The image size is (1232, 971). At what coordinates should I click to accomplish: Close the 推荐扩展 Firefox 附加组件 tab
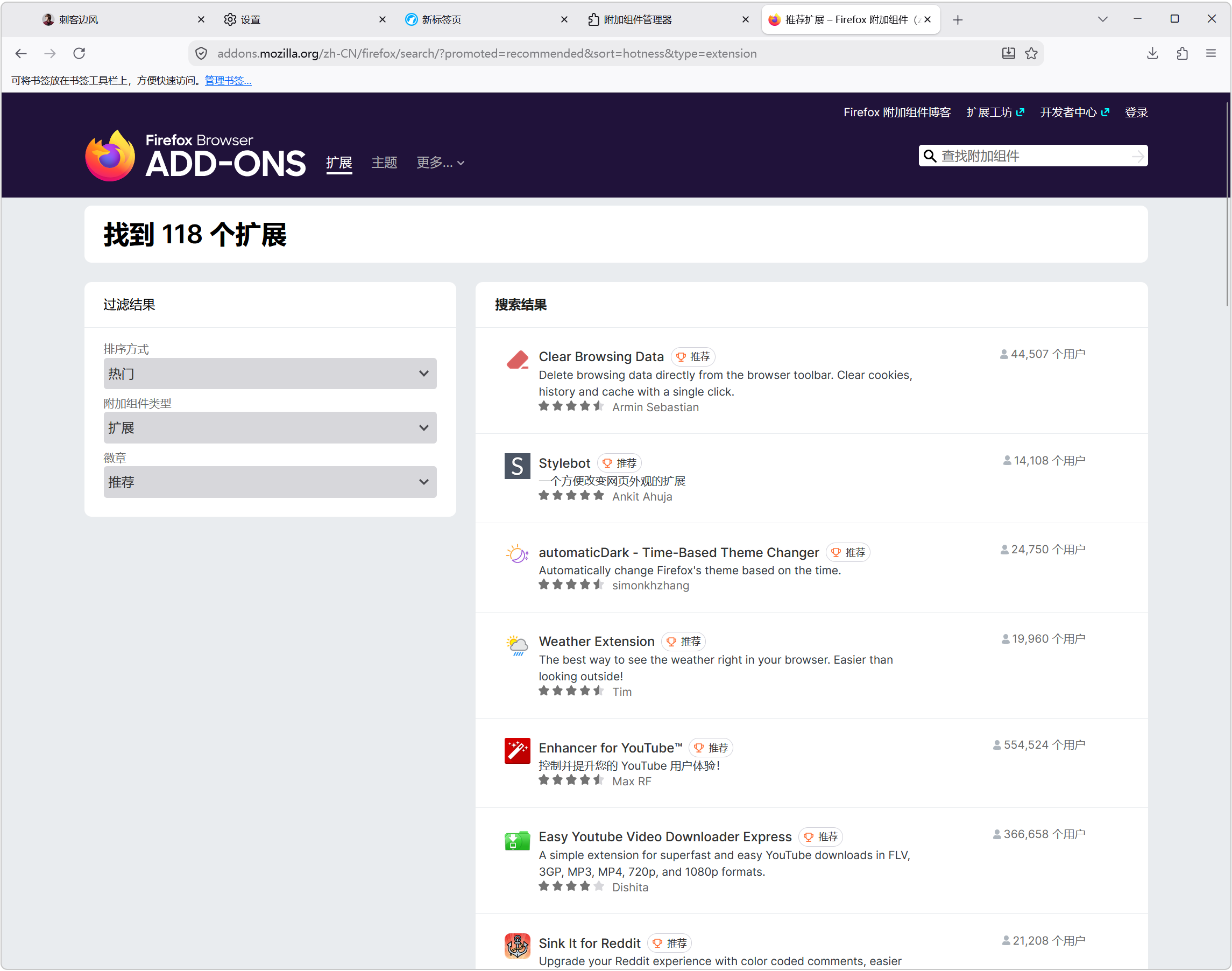(x=927, y=19)
